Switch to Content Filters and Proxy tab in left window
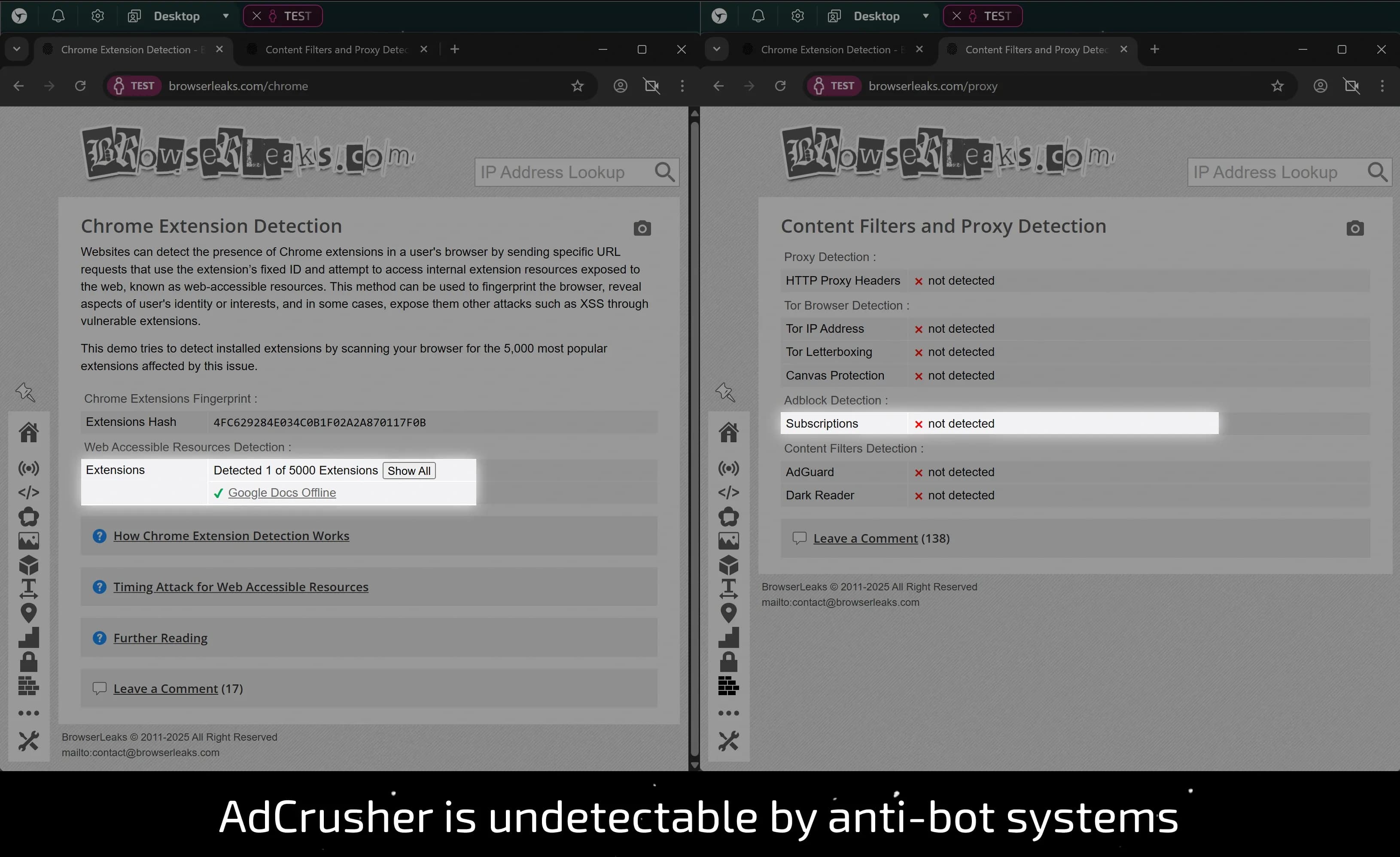This screenshot has height=857, width=1400. coord(336,49)
